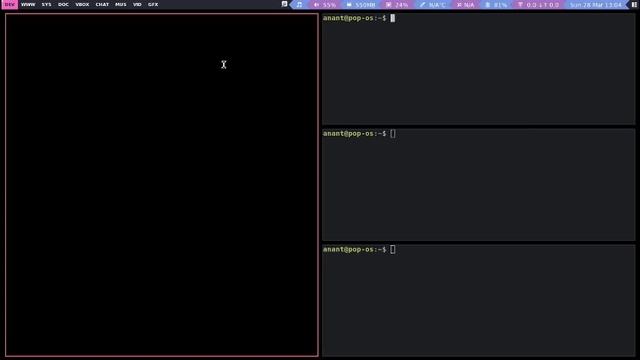Click the system tray icon at bar end
The width and height of the screenshot is (640, 360).
634,4
